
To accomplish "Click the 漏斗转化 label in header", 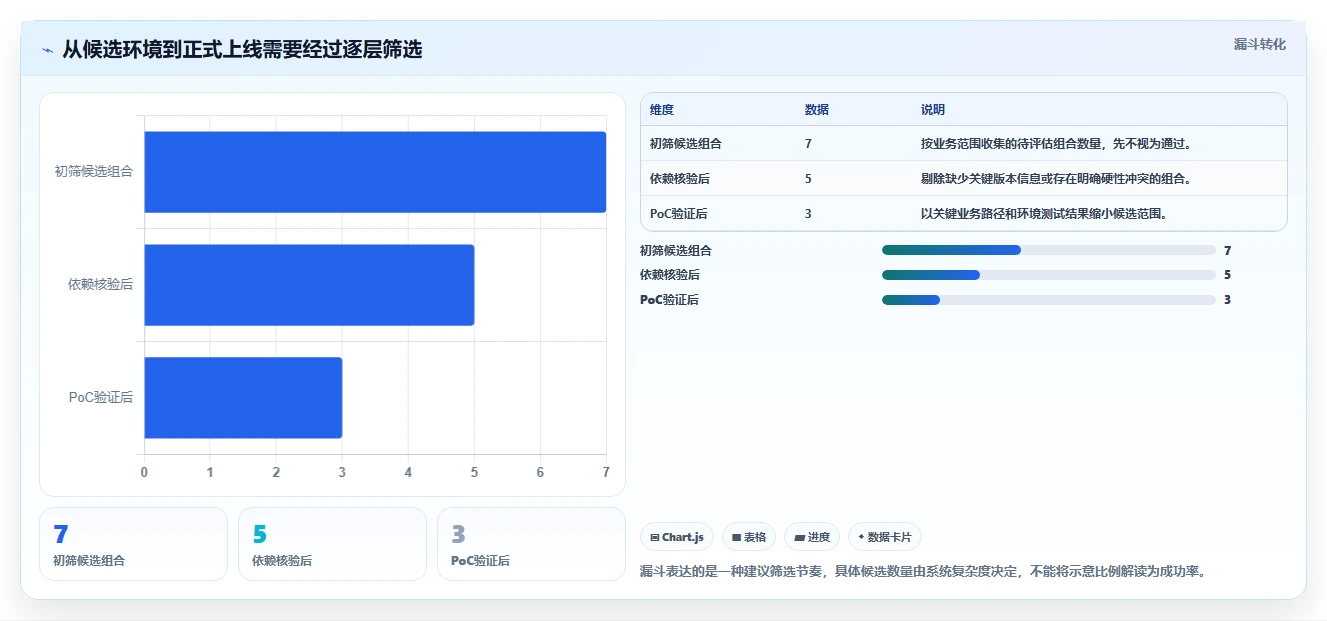I will (1259, 44).
